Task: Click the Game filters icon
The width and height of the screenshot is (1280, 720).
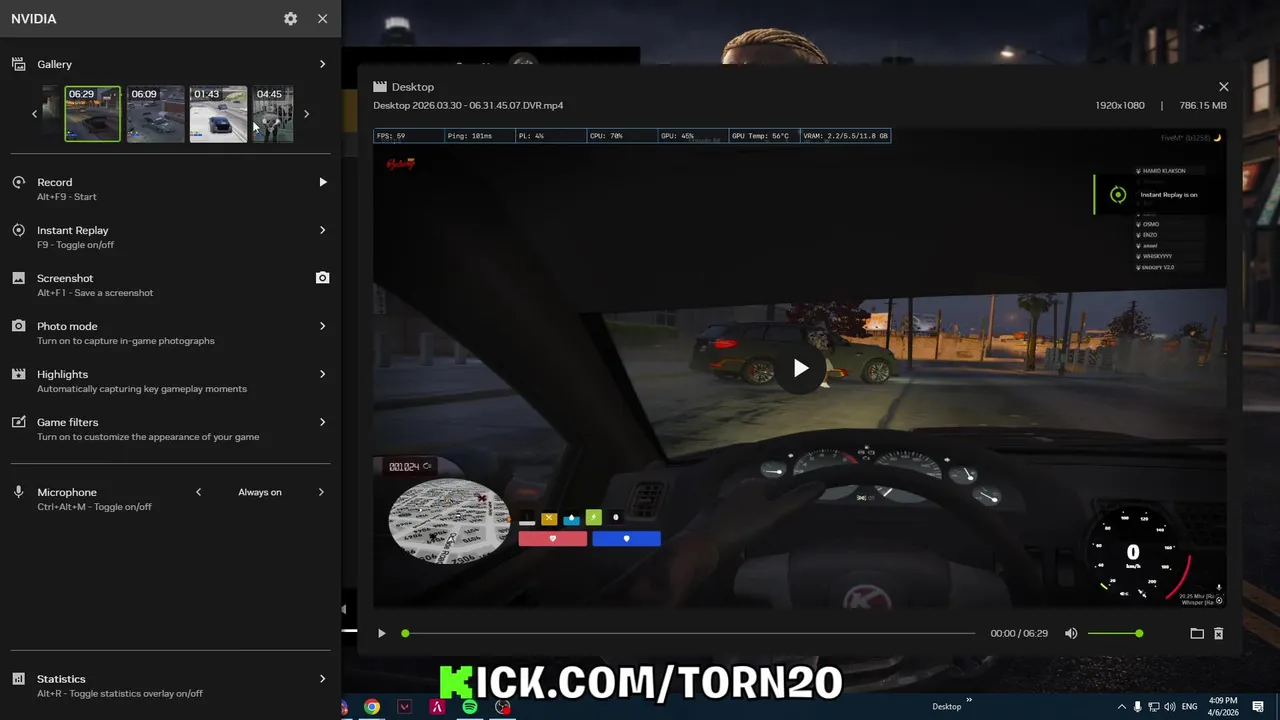Action: coord(18,422)
